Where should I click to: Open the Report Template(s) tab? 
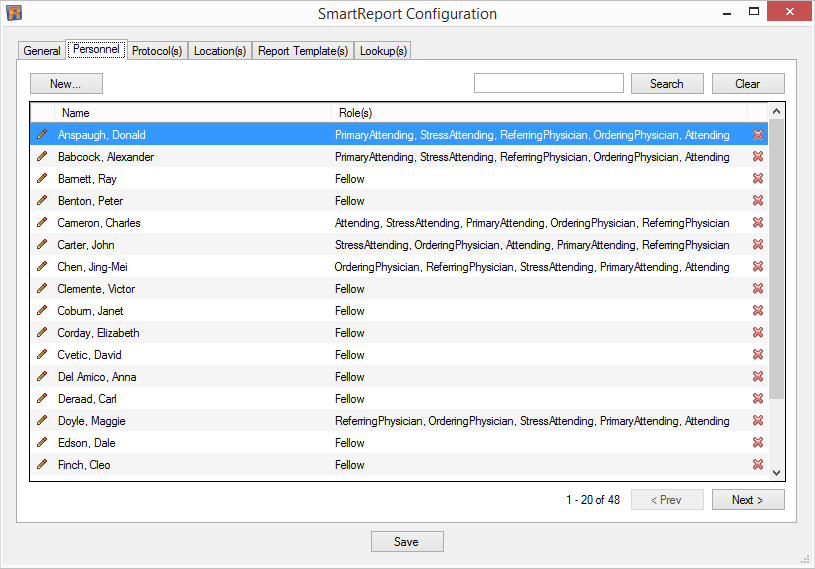[x=303, y=51]
